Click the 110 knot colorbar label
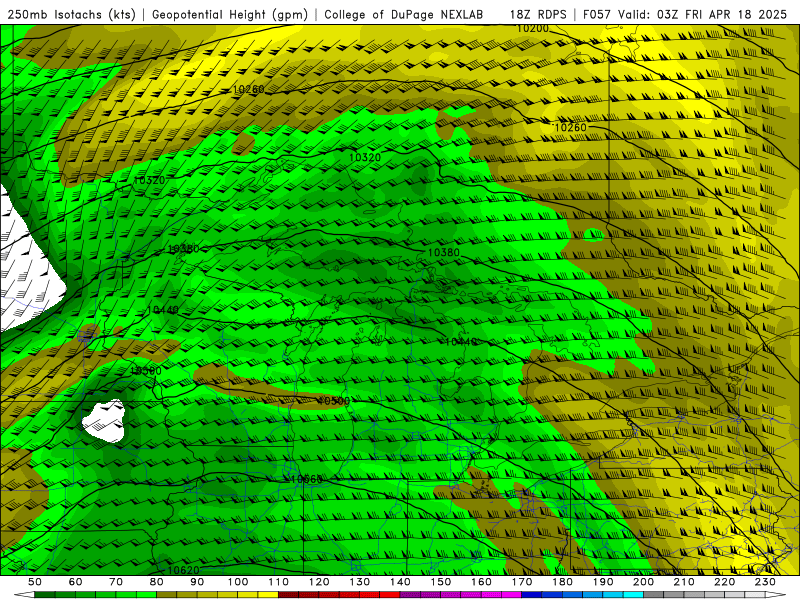 [x=279, y=582]
